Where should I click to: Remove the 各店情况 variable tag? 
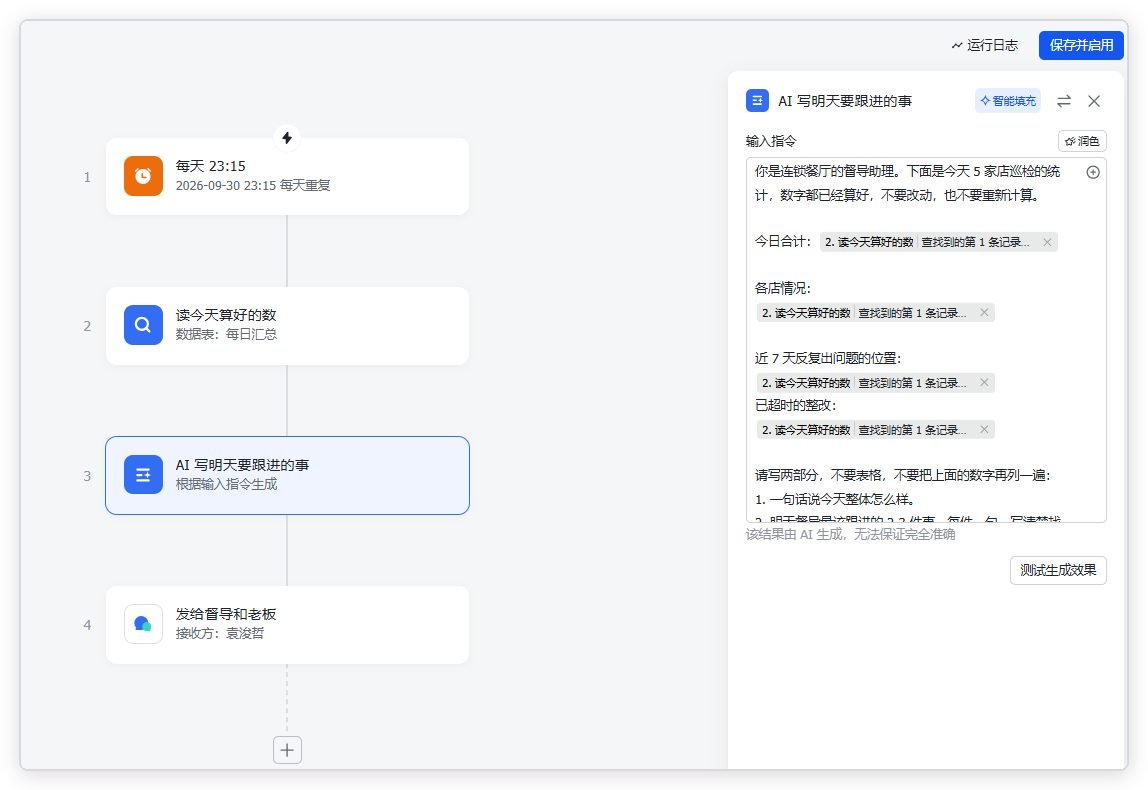(984, 313)
